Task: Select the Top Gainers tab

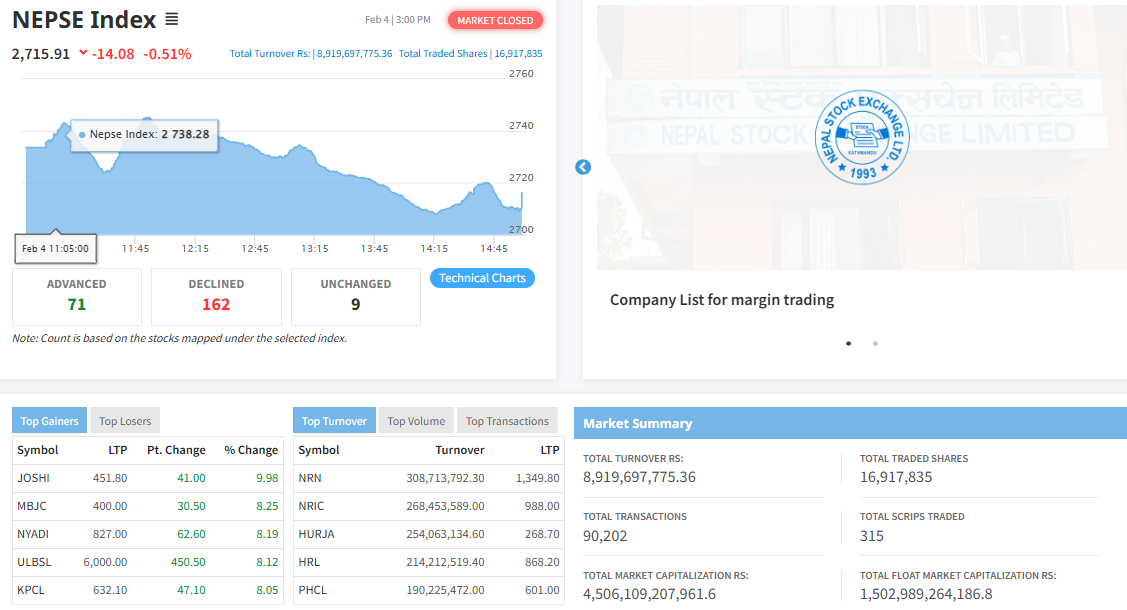Action: [x=49, y=421]
